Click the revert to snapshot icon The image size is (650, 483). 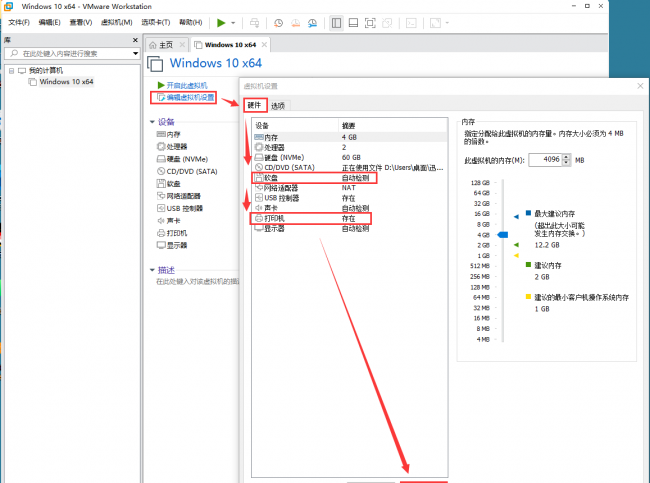[295, 23]
